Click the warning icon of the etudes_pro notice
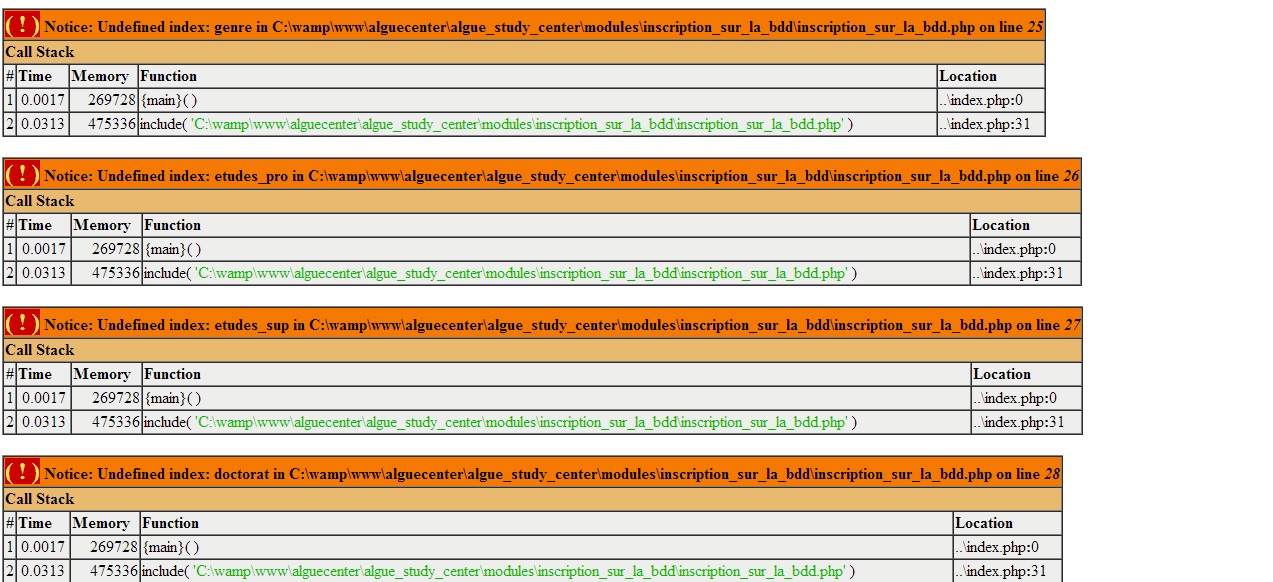The width and height of the screenshot is (1273, 582). pyautogui.click(x=23, y=175)
